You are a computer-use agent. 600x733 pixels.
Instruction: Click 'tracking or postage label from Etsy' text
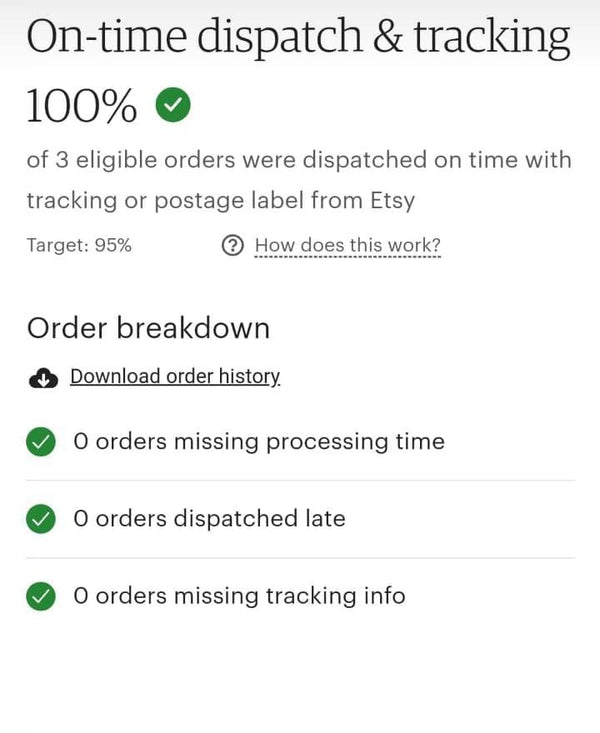pos(220,201)
